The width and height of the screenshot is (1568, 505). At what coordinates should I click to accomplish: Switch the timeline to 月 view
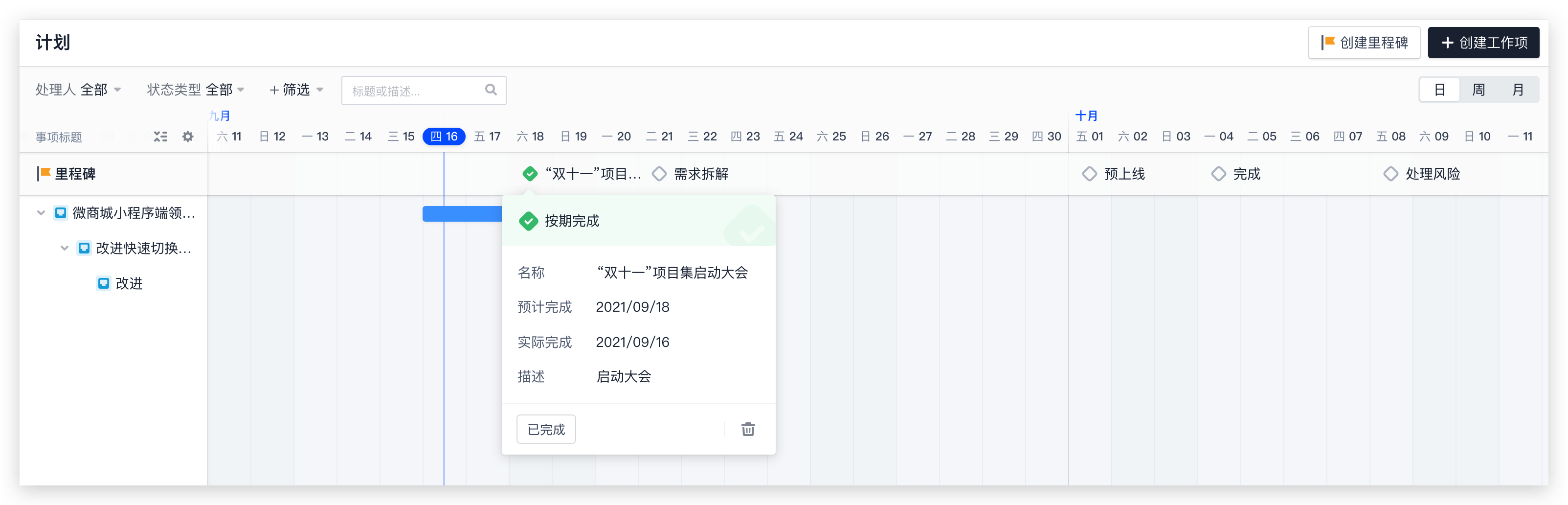(x=1518, y=90)
